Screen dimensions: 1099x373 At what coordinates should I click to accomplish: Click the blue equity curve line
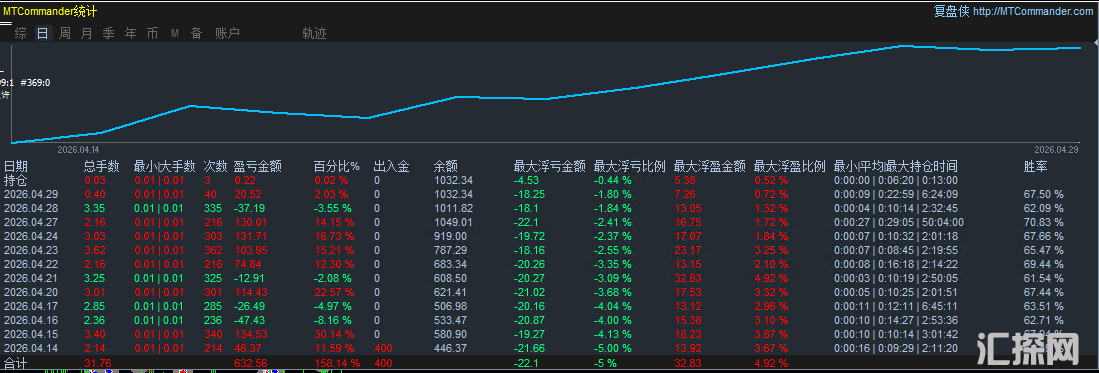coord(547,96)
